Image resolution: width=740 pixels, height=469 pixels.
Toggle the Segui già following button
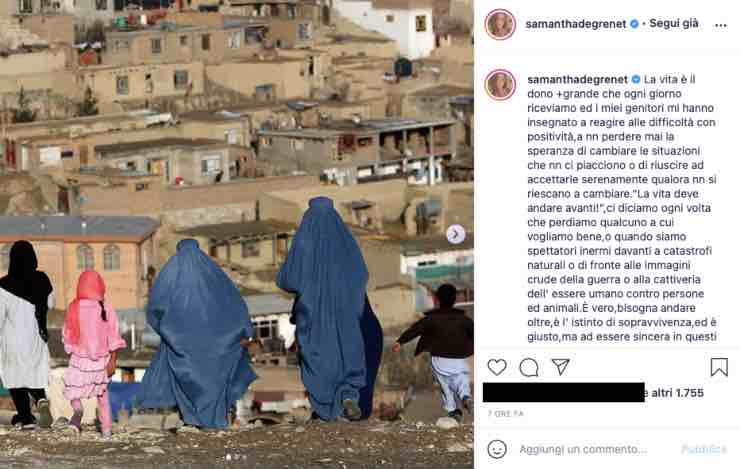point(673,23)
